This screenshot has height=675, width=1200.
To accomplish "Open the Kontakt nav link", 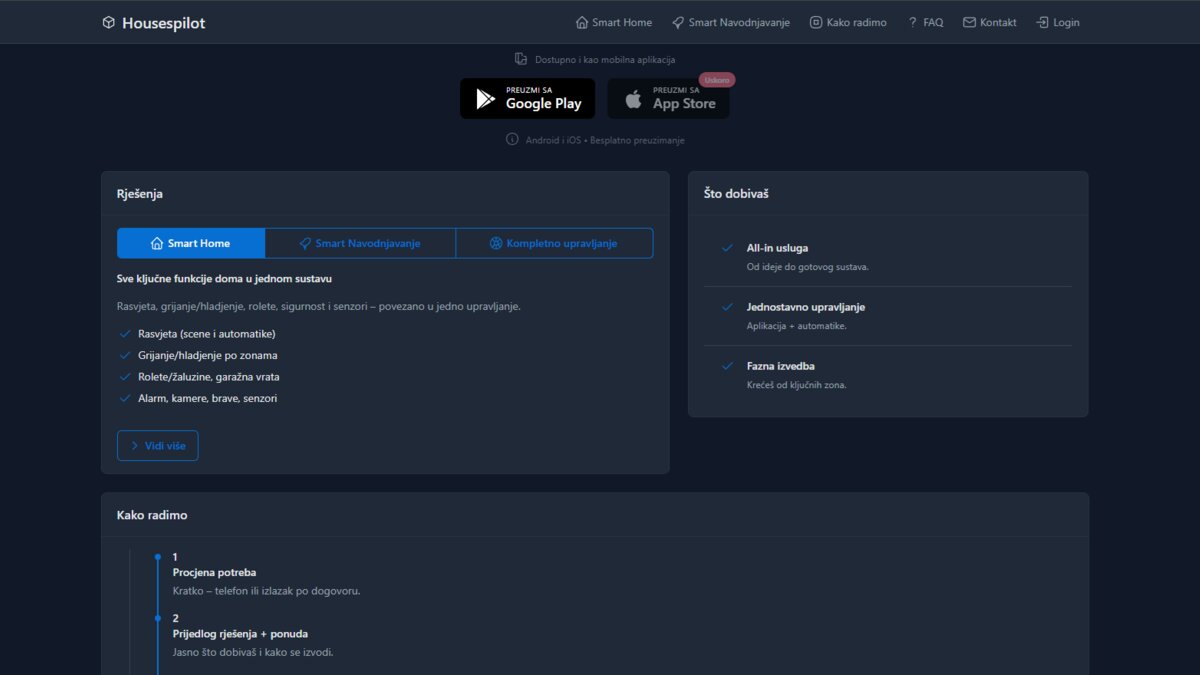I will [x=989, y=22].
